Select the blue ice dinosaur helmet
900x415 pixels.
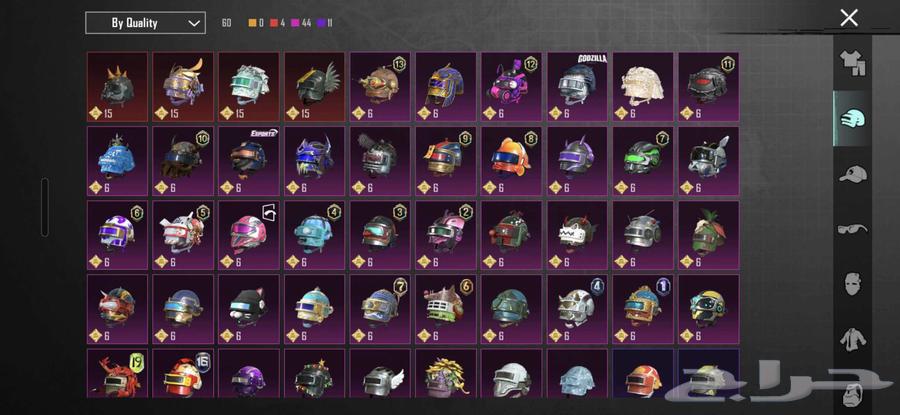coord(117,161)
